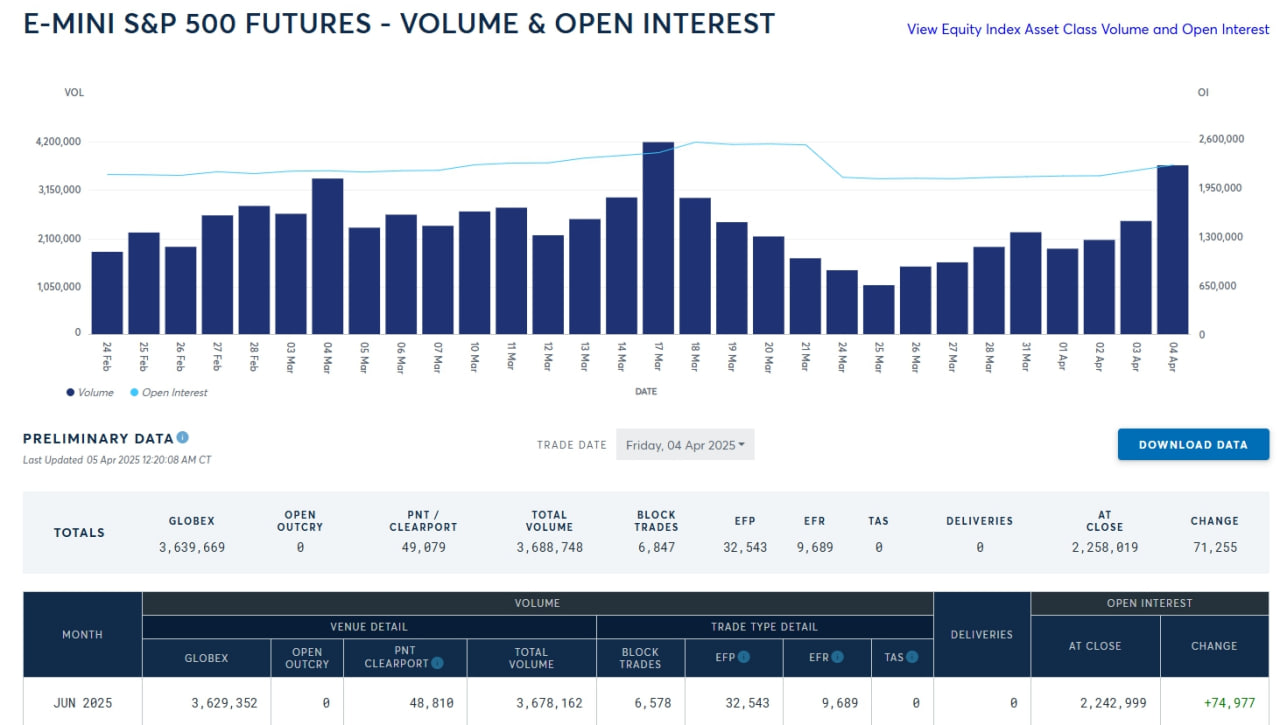Click the totals 6,847 block trades value
1280x725 pixels.
coord(657,547)
